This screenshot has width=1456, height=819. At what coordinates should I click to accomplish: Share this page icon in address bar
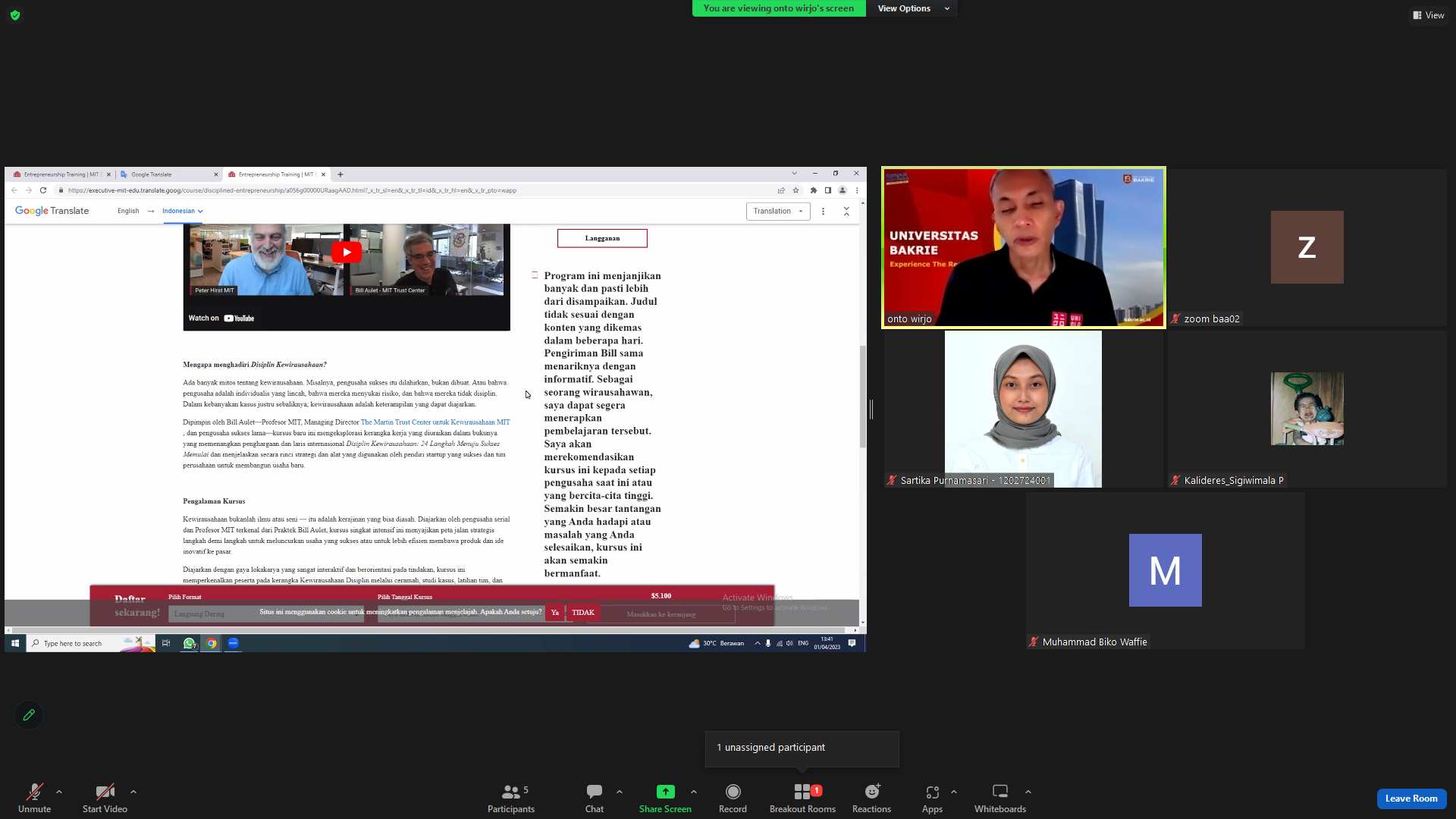point(781,190)
